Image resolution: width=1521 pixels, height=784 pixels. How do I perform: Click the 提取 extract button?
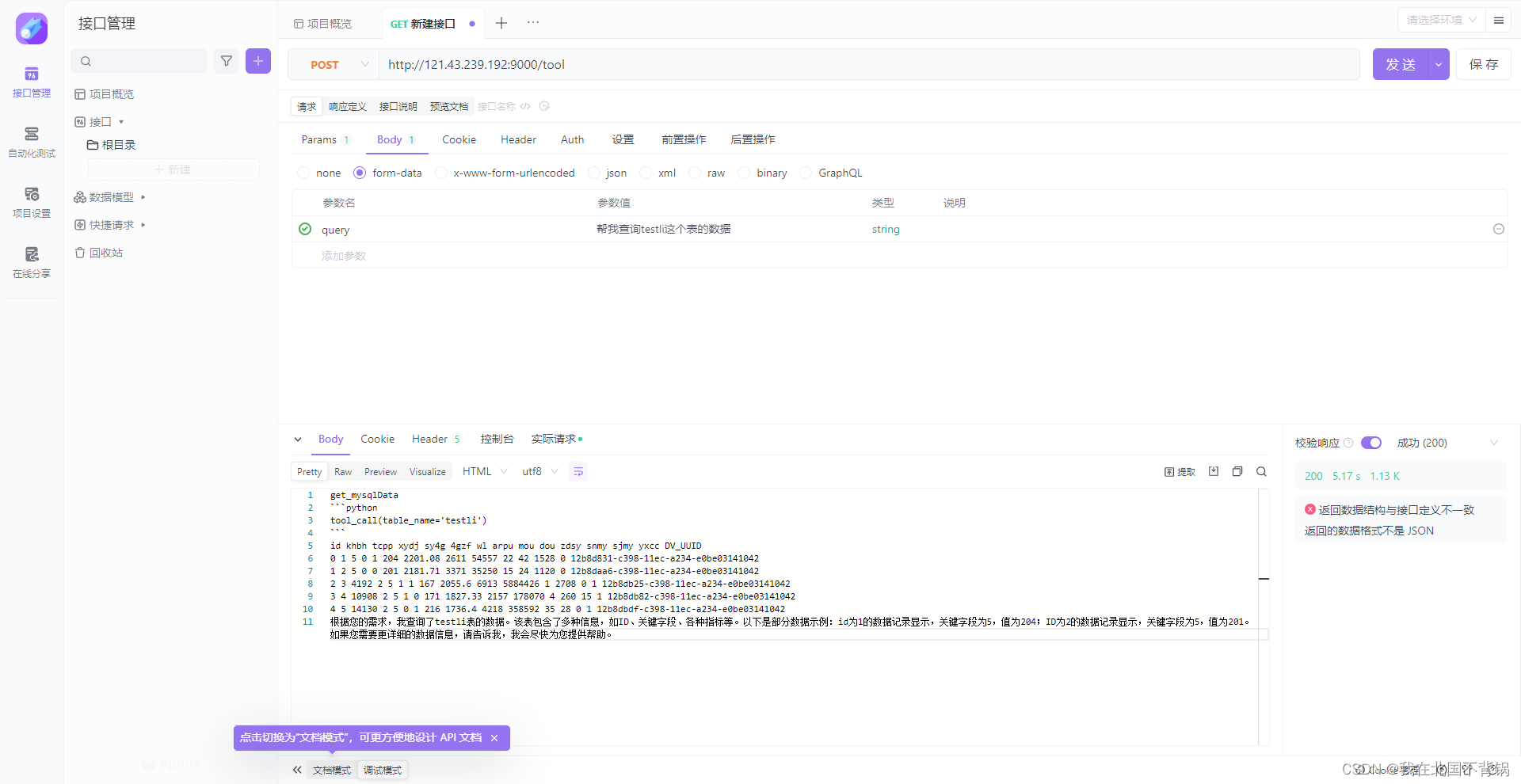tap(1180, 471)
